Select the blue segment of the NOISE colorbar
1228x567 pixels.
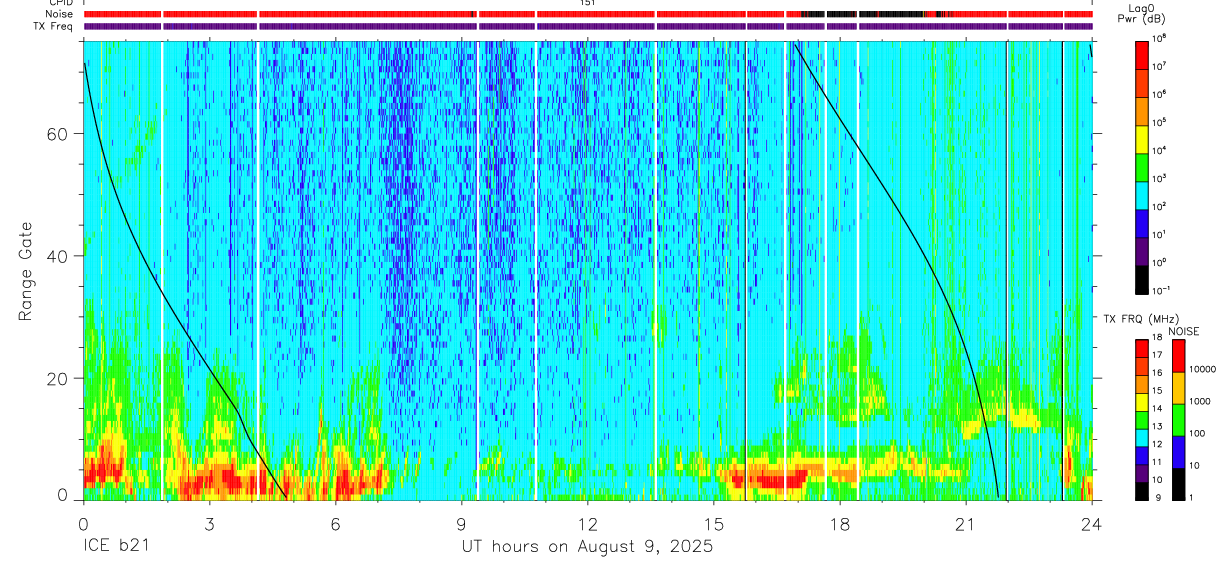1178,452
